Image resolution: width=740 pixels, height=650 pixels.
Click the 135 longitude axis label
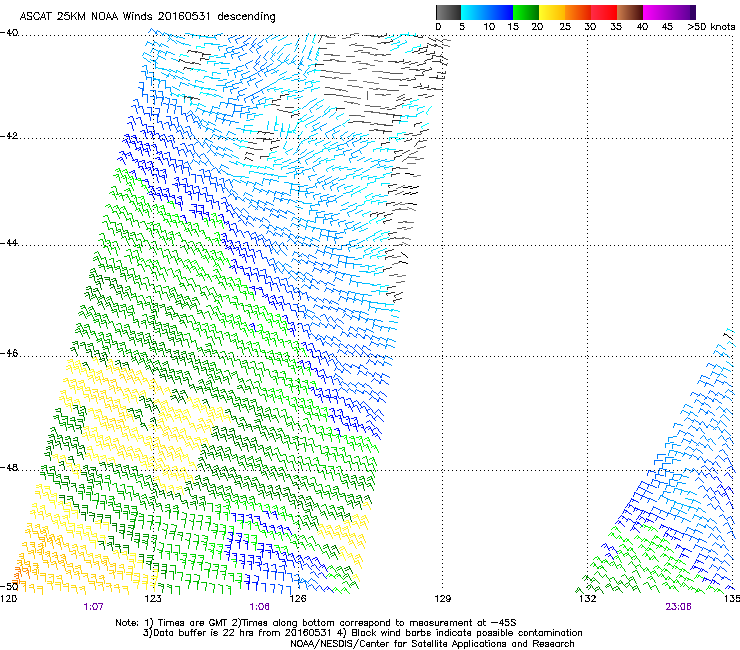click(732, 599)
